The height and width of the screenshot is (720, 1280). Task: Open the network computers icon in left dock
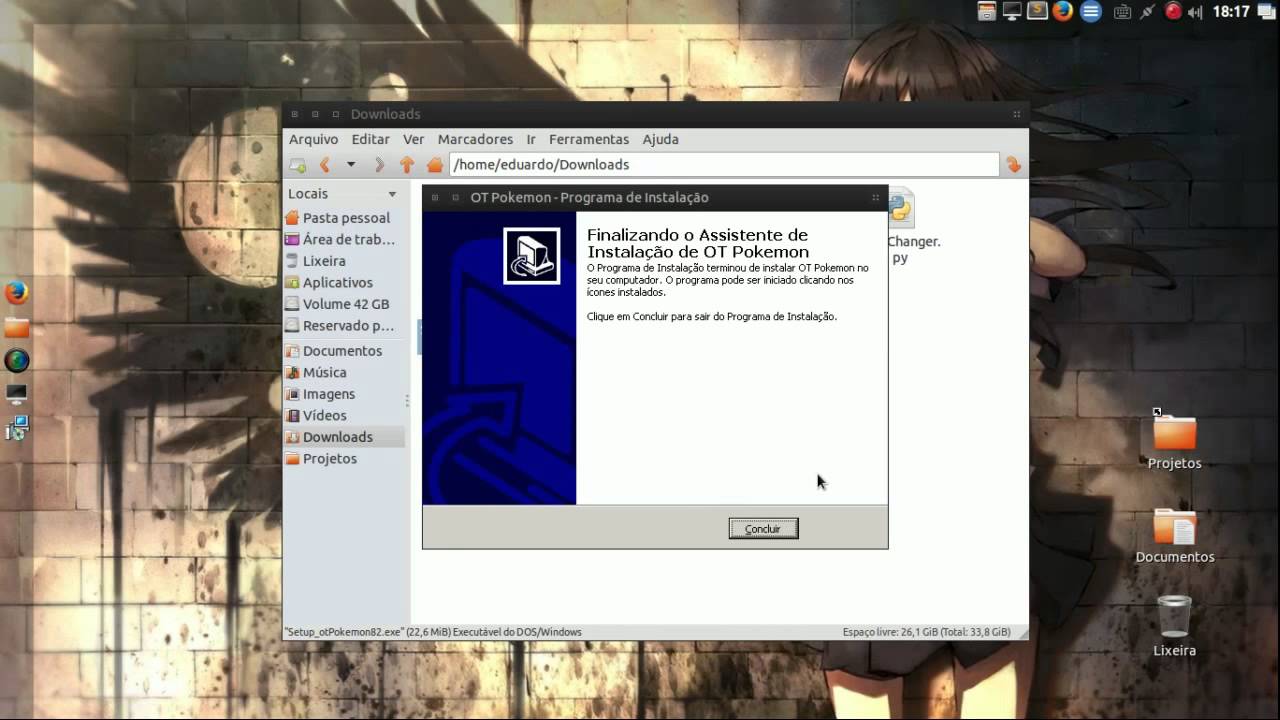(17, 428)
